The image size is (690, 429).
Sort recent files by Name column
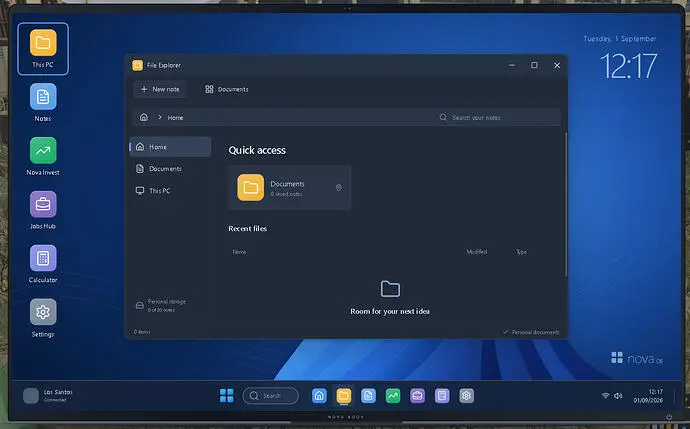(239, 252)
